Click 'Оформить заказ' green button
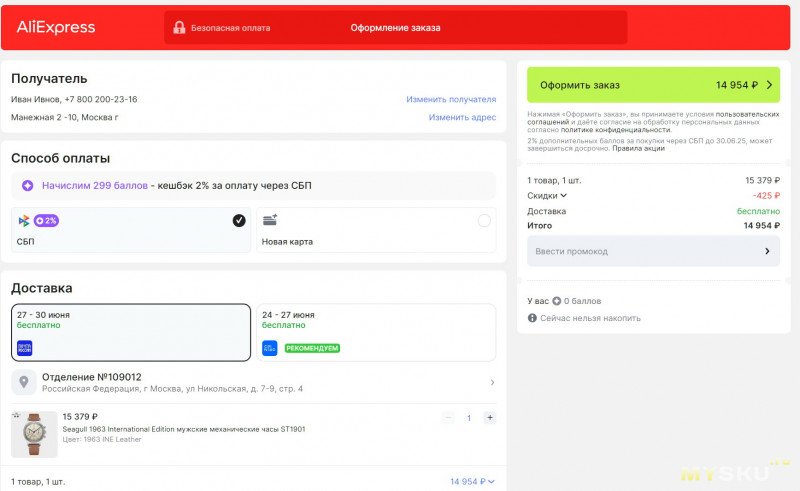The height and width of the screenshot is (491, 800). pos(653,85)
